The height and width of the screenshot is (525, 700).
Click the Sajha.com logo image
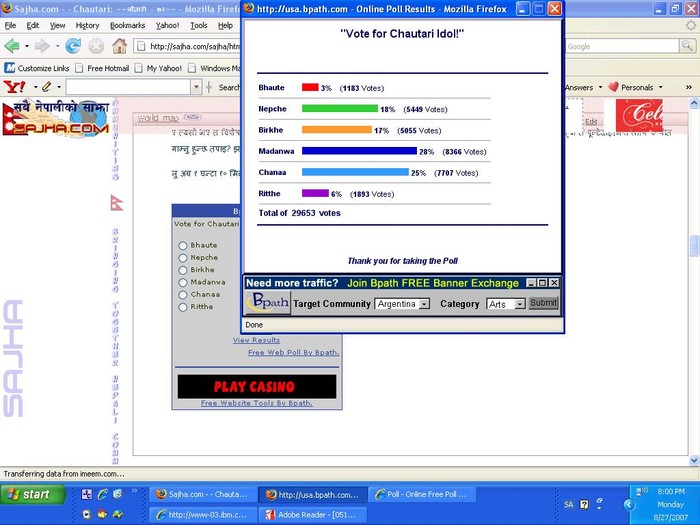pyautogui.click(x=56, y=118)
